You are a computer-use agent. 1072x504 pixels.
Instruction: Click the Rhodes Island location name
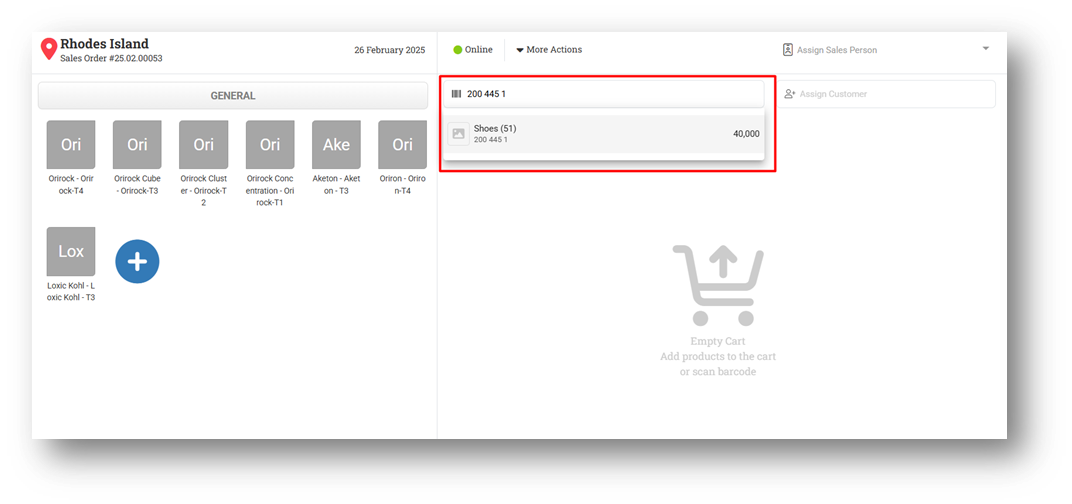[x=105, y=44]
